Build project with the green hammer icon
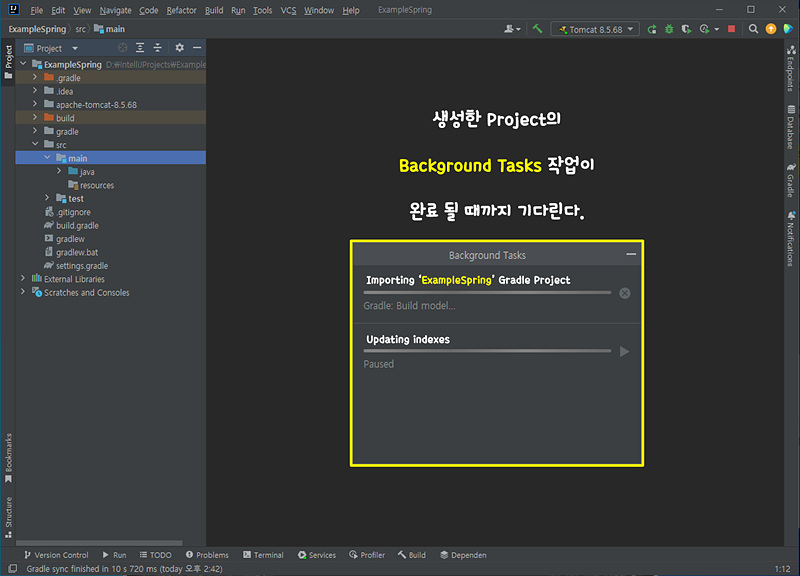Image resolution: width=800 pixels, height=576 pixels. [537, 29]
